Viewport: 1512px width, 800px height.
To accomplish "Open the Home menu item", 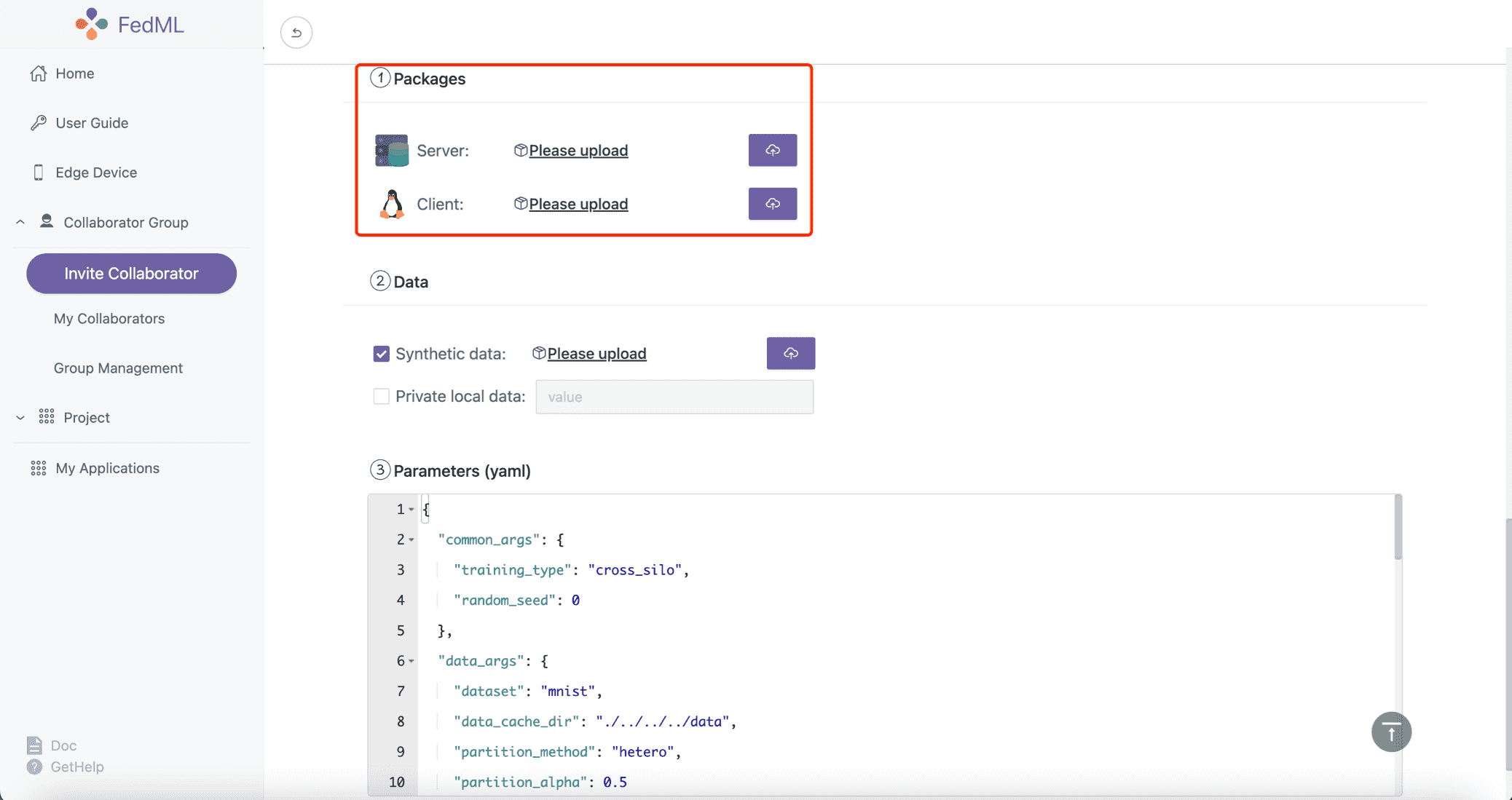I will [x=74, y=72].
